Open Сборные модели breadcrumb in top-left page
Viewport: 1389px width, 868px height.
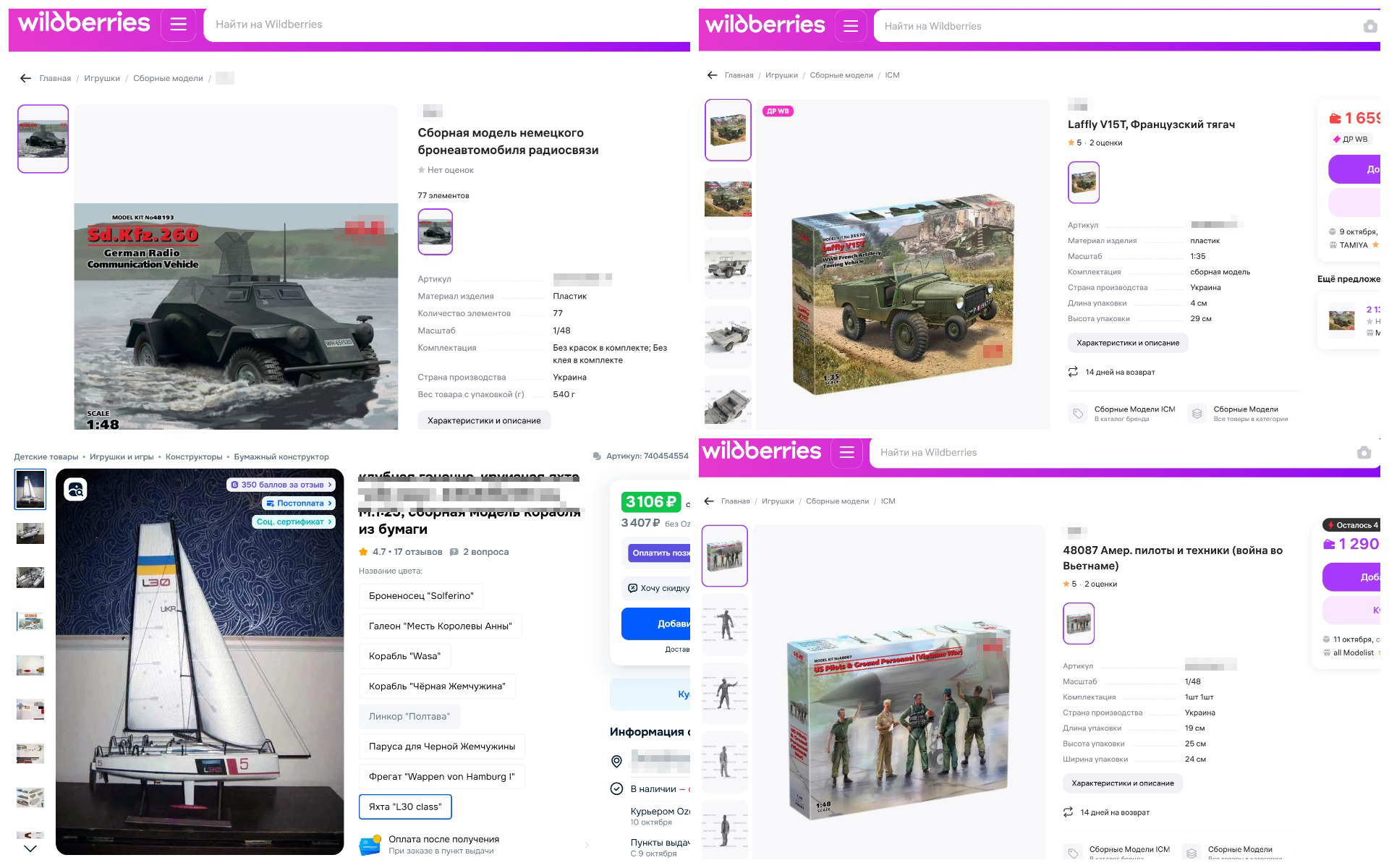pos(168,78)
